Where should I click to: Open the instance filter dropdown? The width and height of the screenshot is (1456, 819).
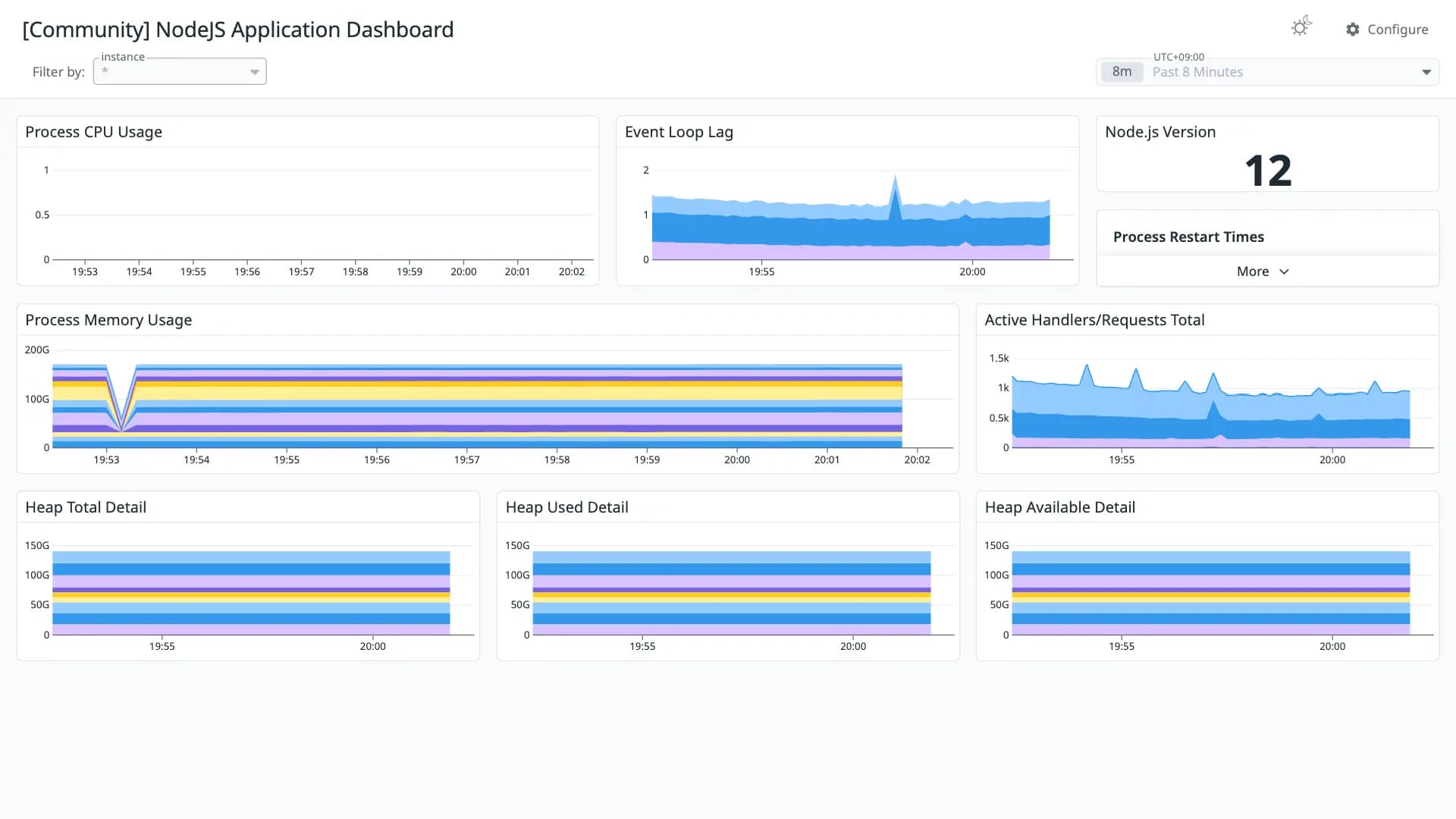180,71
